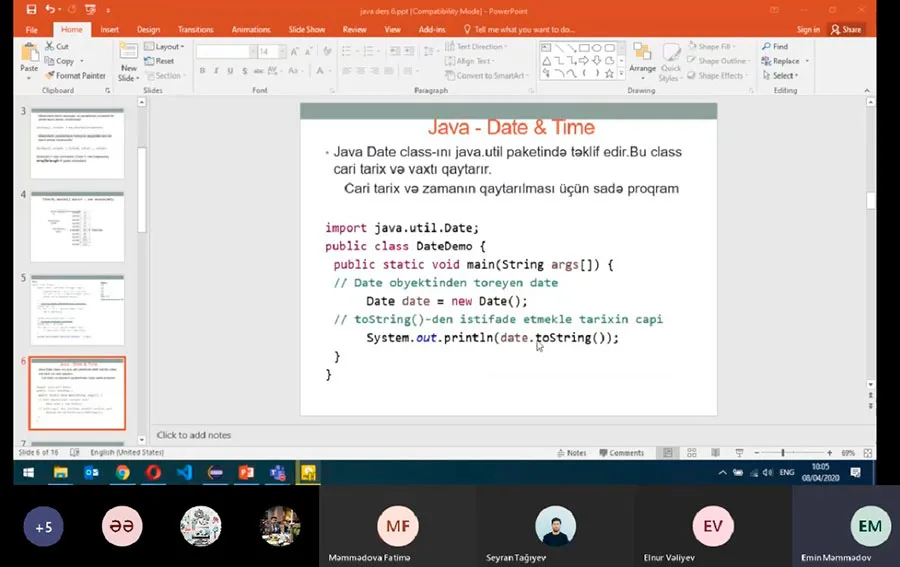Start slideshow from Quick Access toolbar icon
Viewport: 900px width, 567px height.
click(90, 9)
